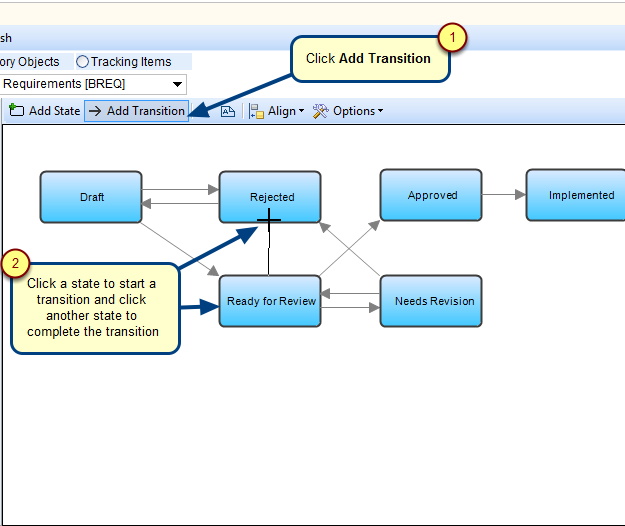Click the green Add State icon
Image resolution: width=625 pixels, height=526 pixels.
16,111
